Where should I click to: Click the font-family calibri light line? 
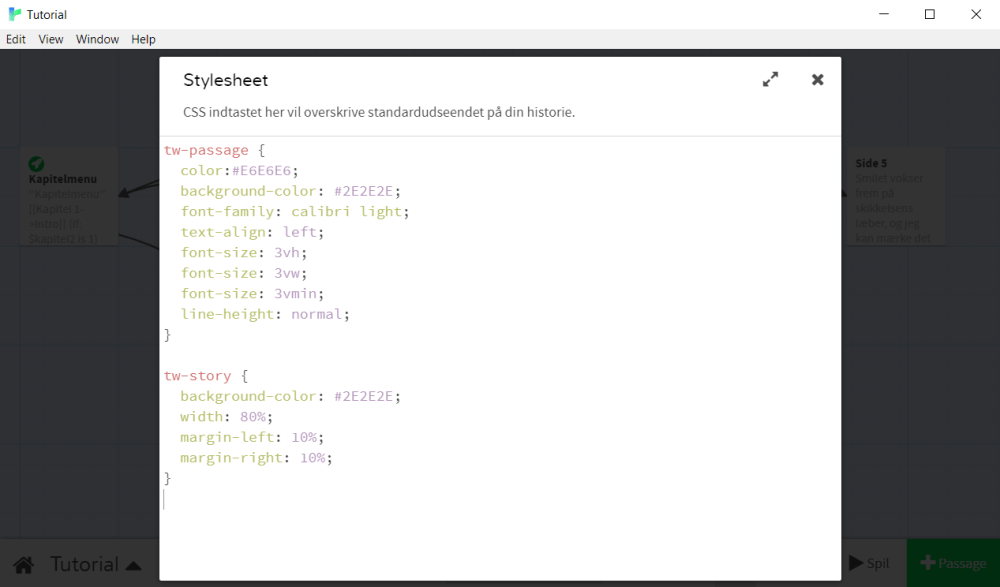pos(295,212)
